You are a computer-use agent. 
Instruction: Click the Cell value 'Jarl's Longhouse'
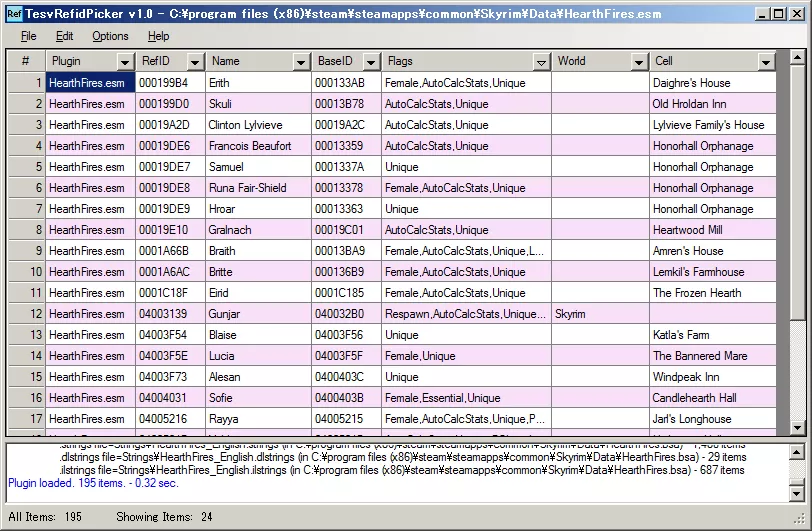point(713,419)
